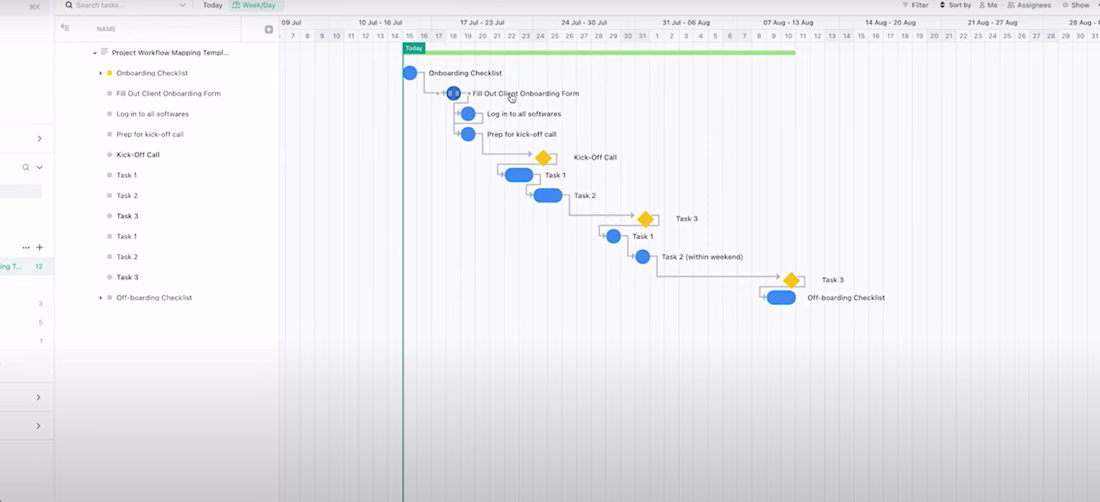The image size is (1100, 502).
Task: Select Off-boarding Checklist row in task list
Action: (x=154, y=297)
